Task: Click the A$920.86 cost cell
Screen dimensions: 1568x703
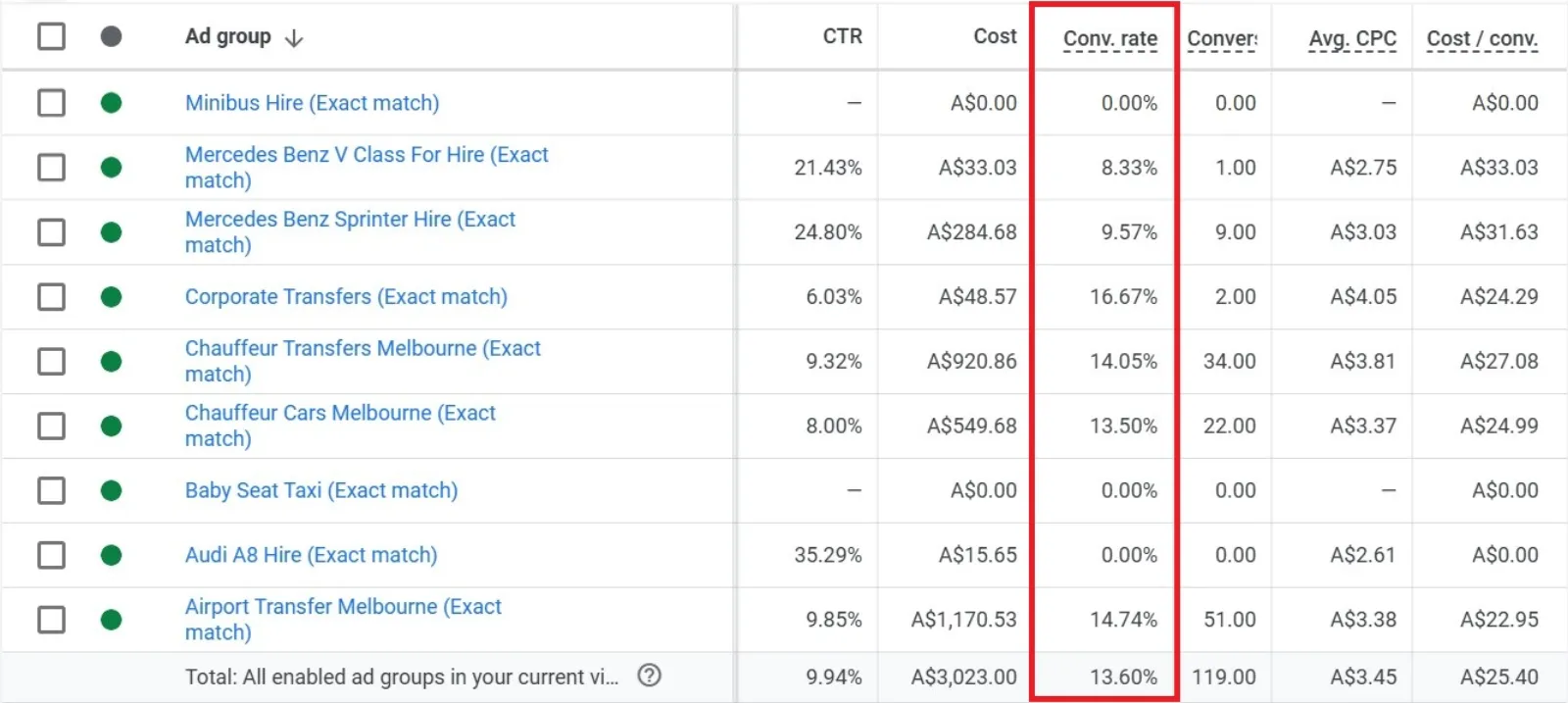Action: (x=971, y=362)
